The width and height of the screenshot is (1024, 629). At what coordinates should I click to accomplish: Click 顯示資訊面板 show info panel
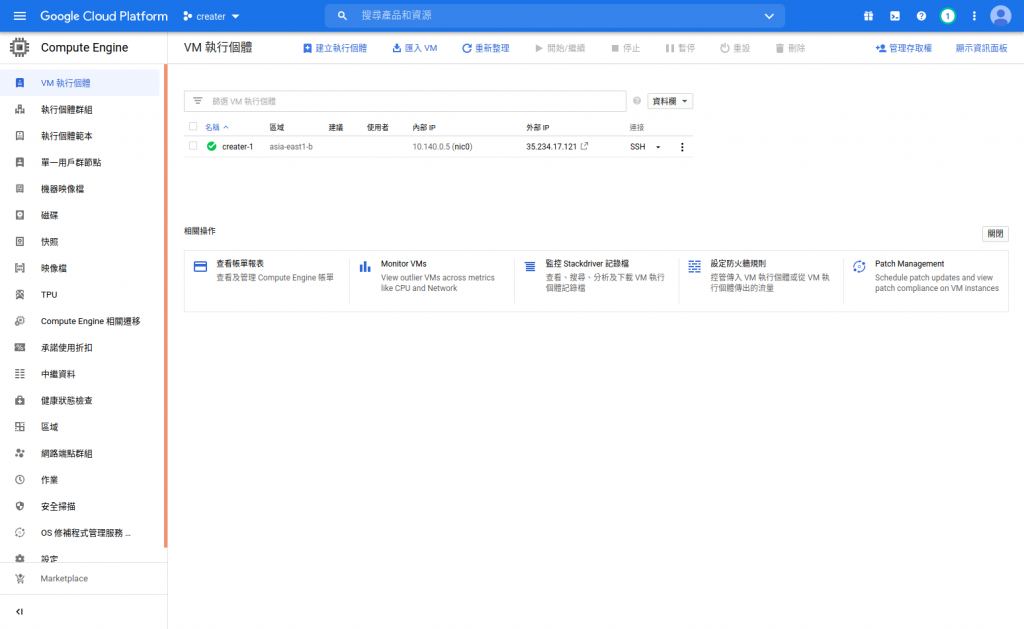point(982,48)
